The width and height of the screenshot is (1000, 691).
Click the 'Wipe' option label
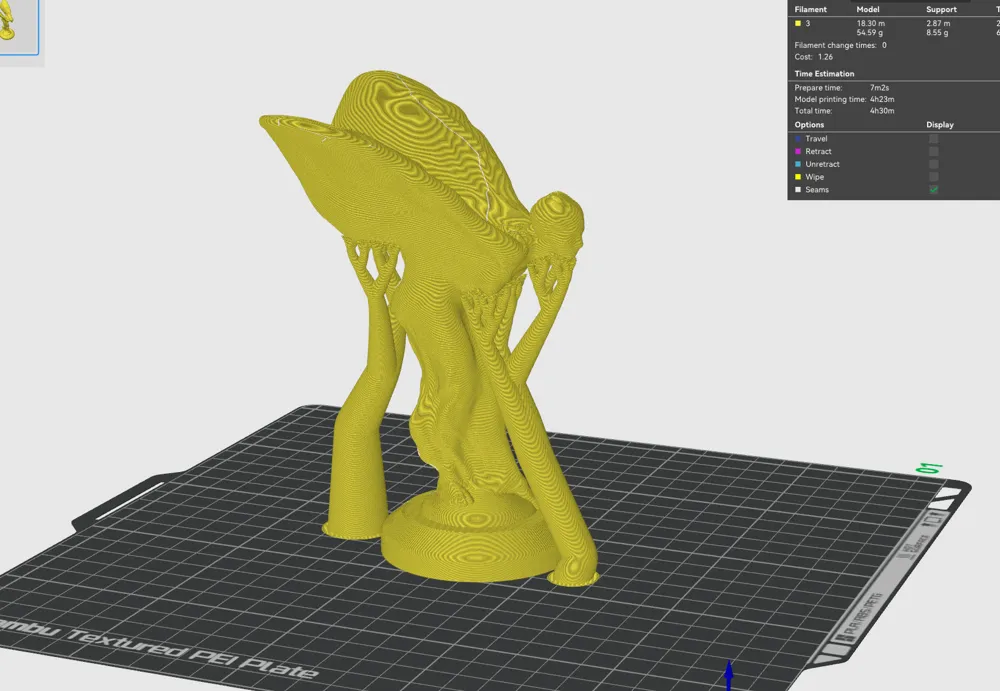[x=814, y=177]
